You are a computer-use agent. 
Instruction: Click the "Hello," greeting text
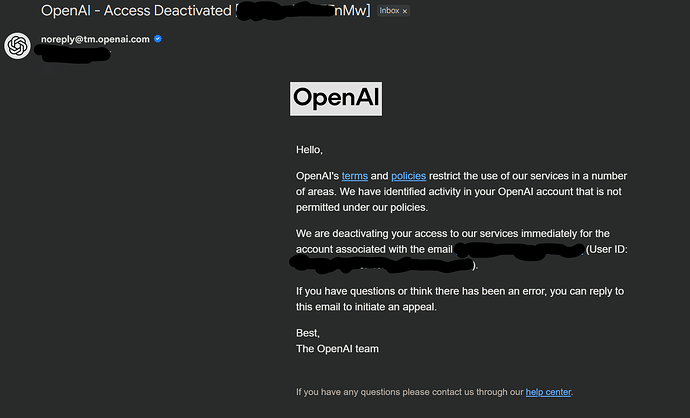point(310,150)
